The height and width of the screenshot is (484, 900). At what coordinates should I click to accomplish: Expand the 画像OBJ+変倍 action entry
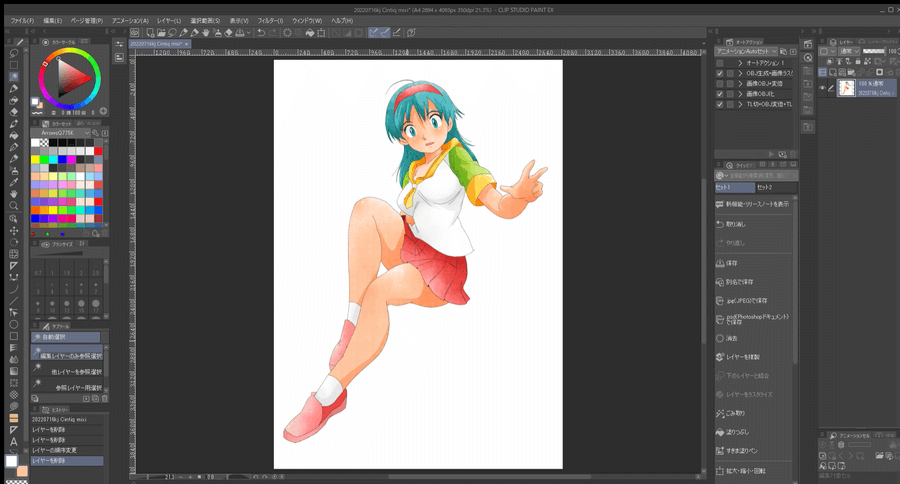[739, 83]
